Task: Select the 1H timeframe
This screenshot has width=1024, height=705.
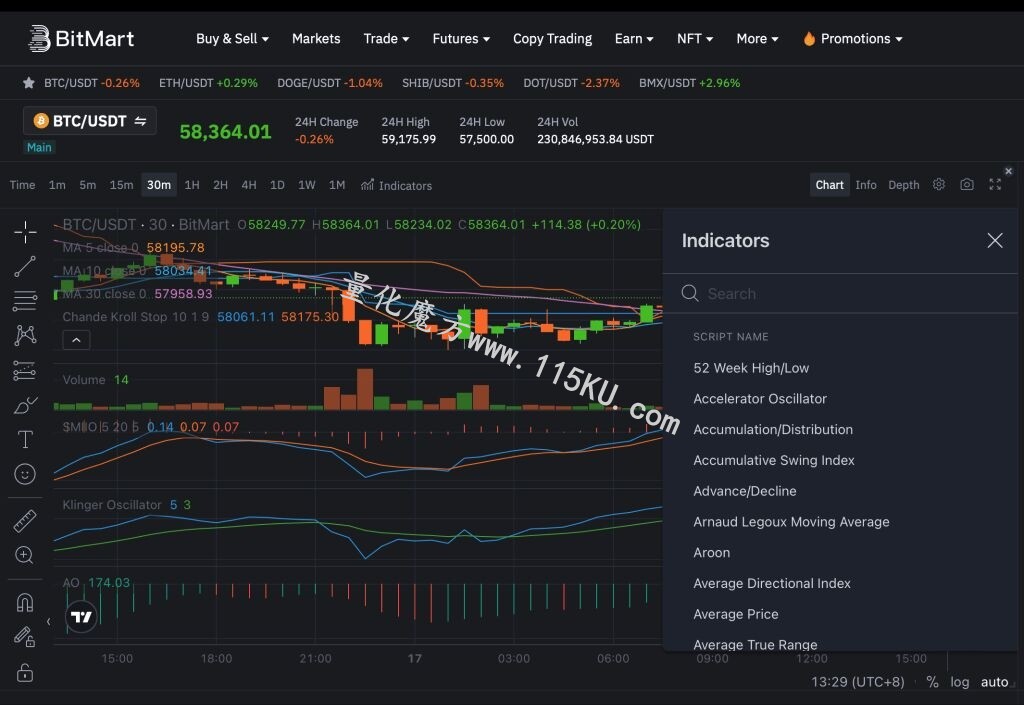Action: 192,185
